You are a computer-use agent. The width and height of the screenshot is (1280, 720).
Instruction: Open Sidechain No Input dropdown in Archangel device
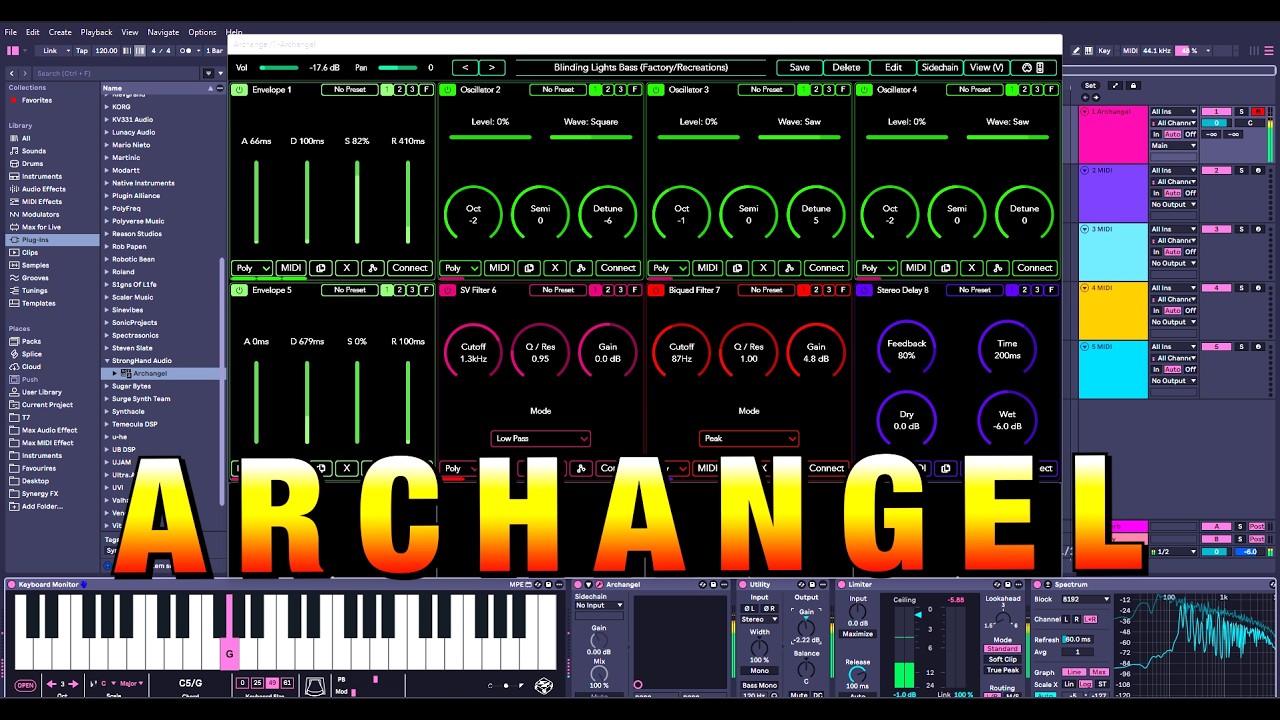(x=599, y=605)
